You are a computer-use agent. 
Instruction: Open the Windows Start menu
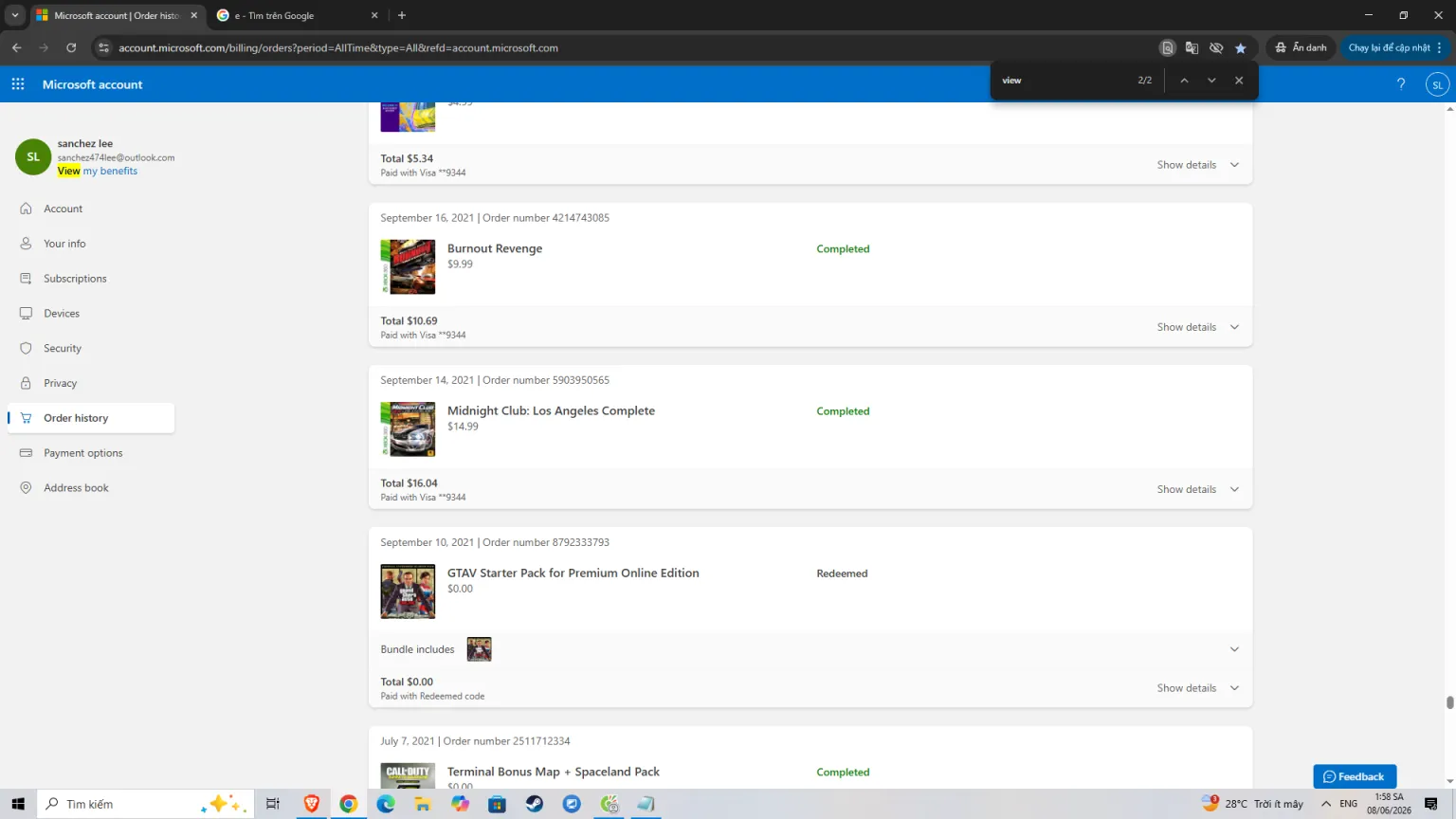(18, 804)
